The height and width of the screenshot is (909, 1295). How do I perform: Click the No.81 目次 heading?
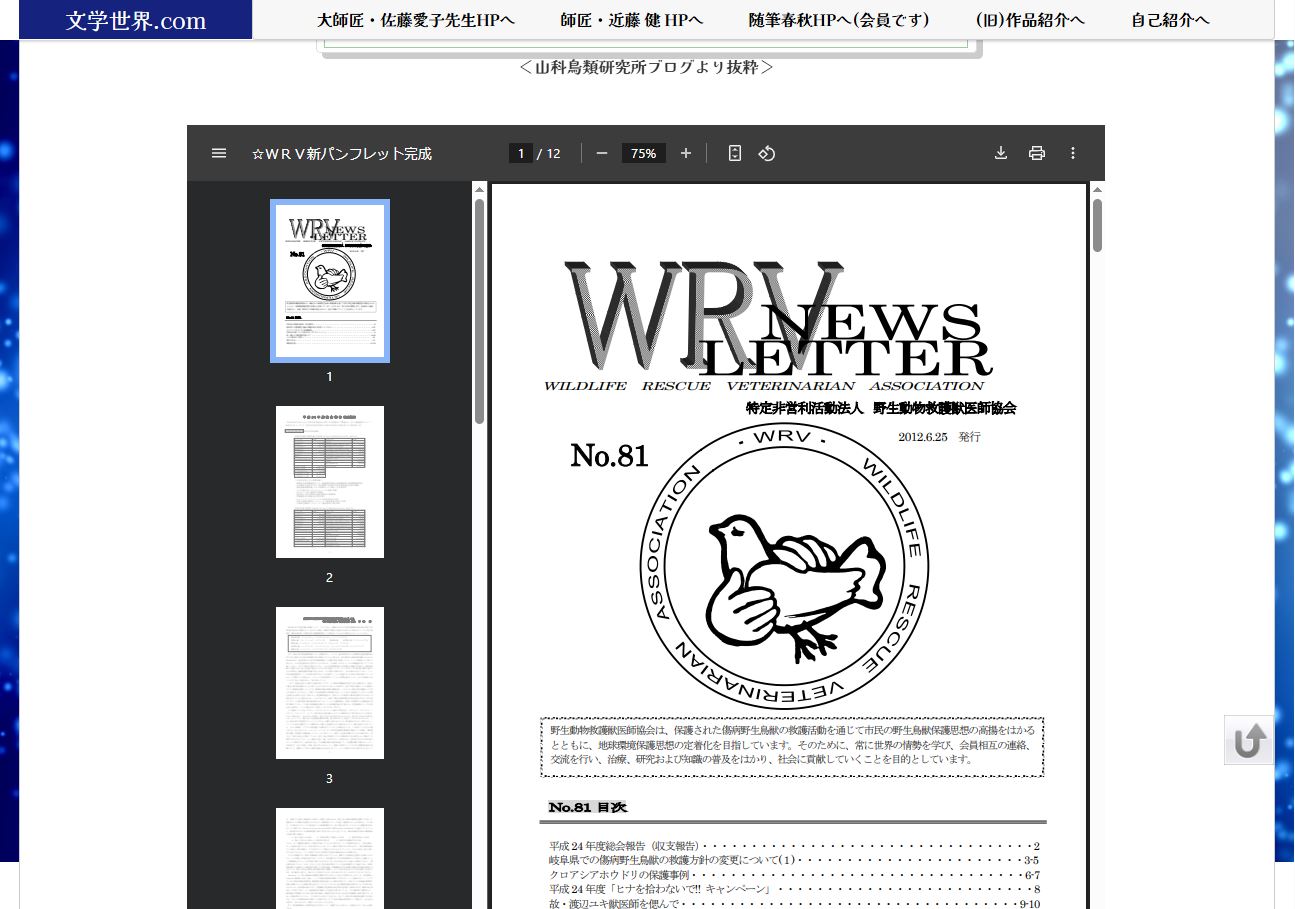pos(588,807)
